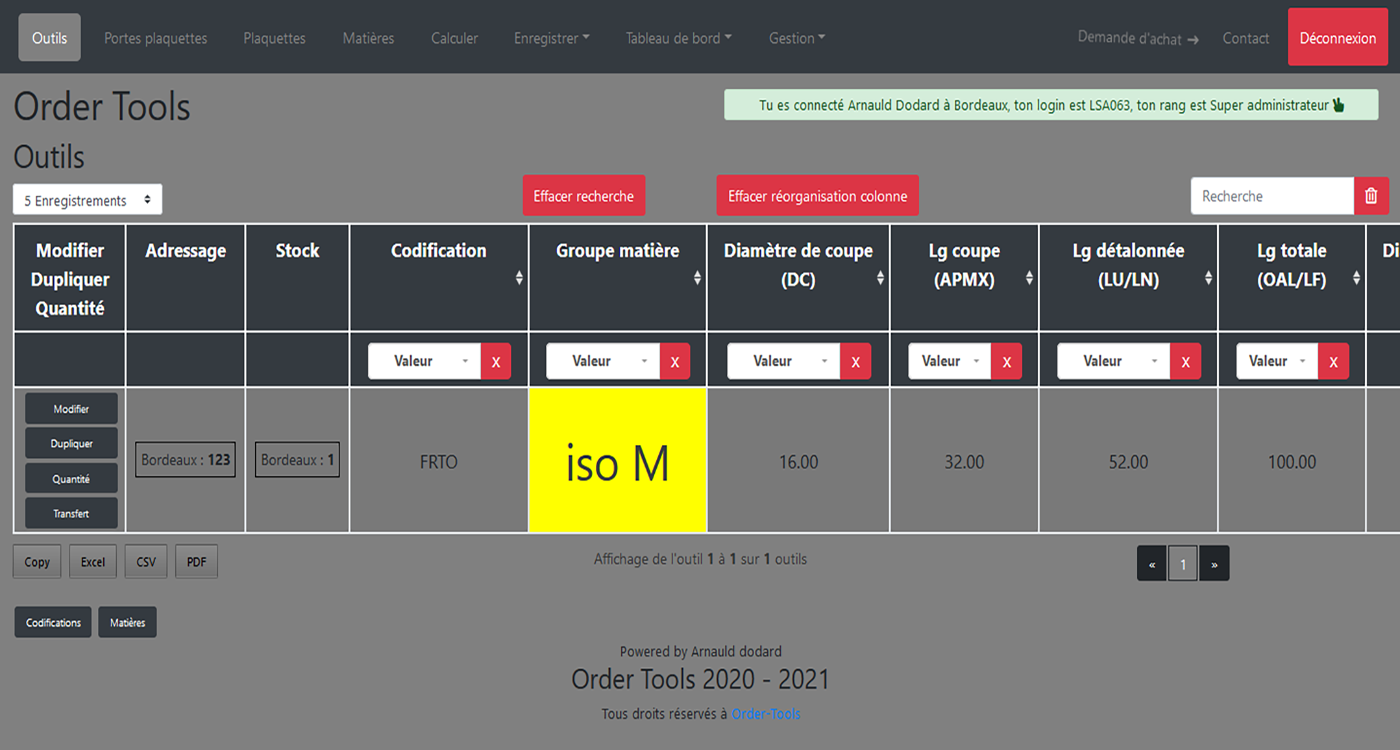1400x750 pixels.
Task: Click Effacer réorganisation colonne button
Action: click(x=818, y=196)
